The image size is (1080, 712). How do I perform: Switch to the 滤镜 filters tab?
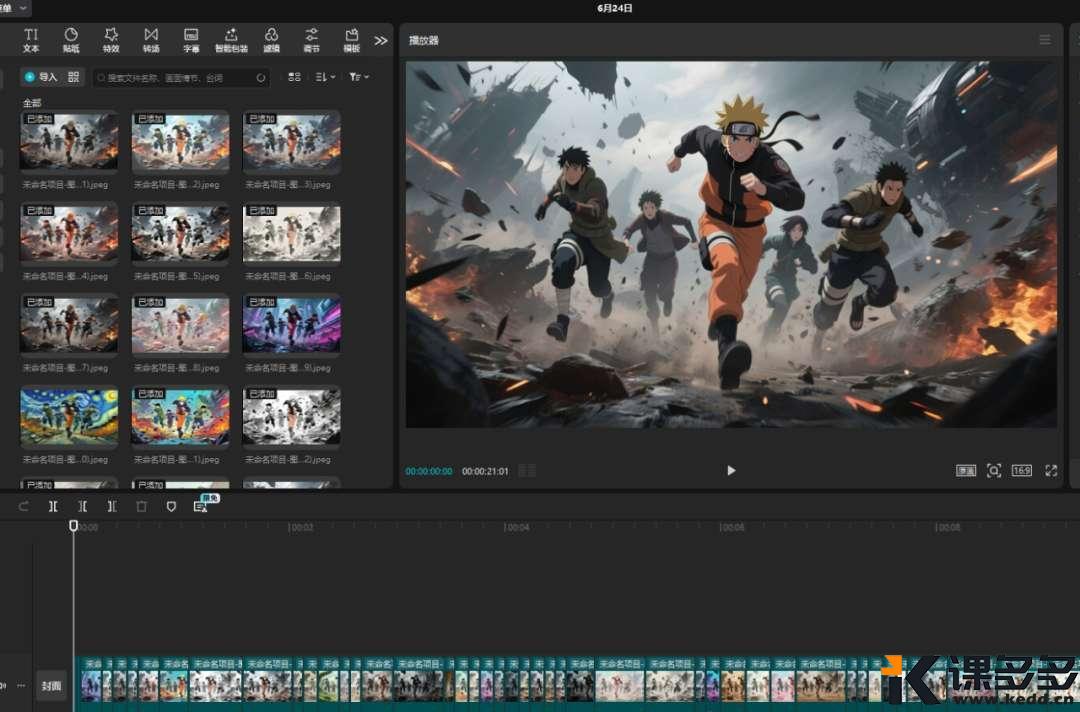pos(271,40)
